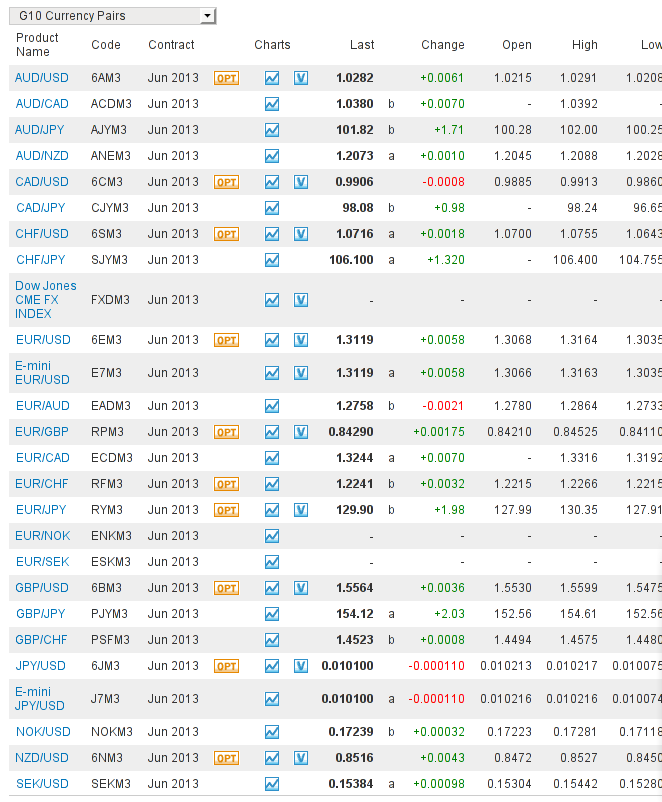Open volume icon for E-mini EUR/USD
The height and width of the screenshot is (802, 662).
[x=301, y=373]
